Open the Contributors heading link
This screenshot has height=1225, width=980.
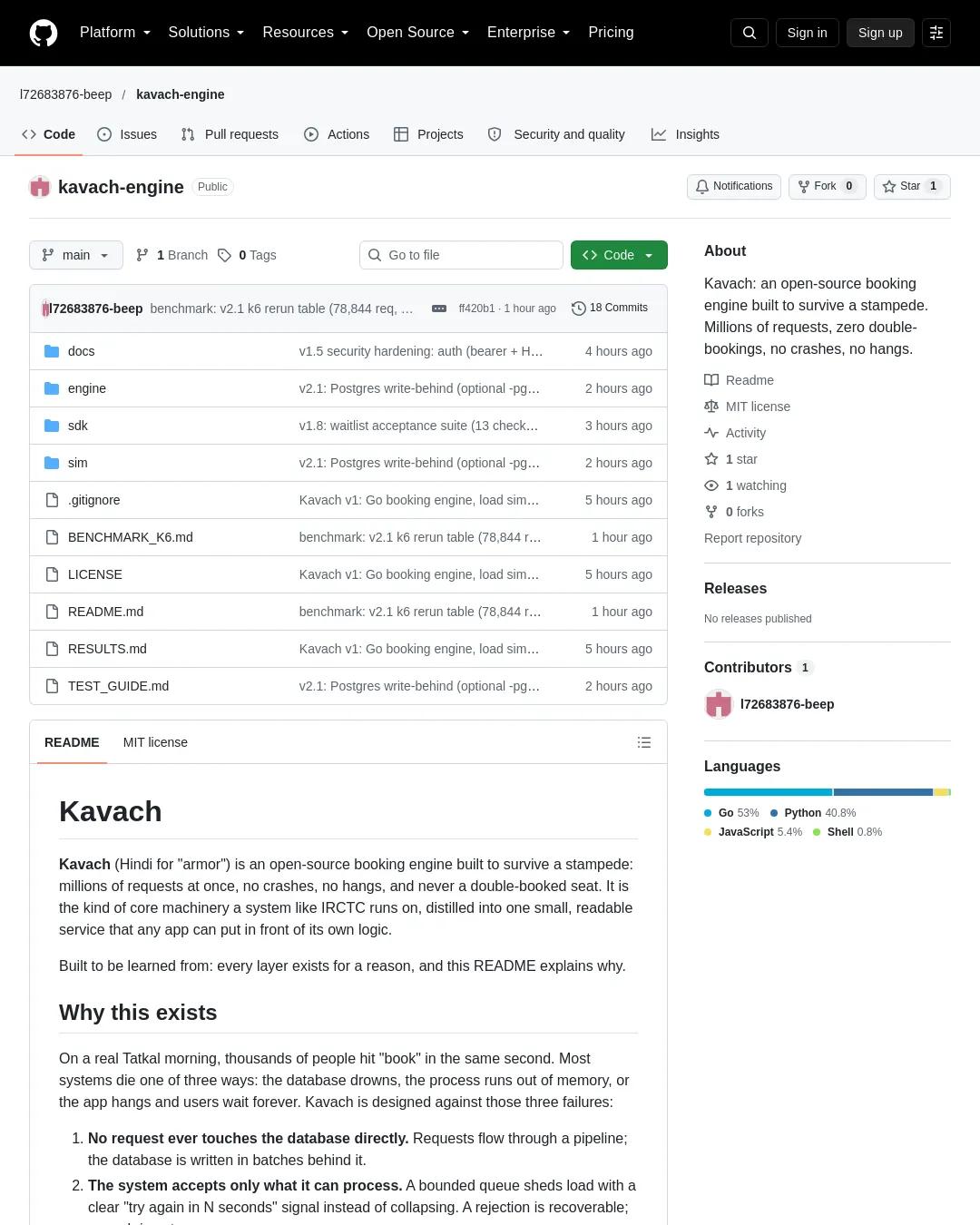pos(759,667)
